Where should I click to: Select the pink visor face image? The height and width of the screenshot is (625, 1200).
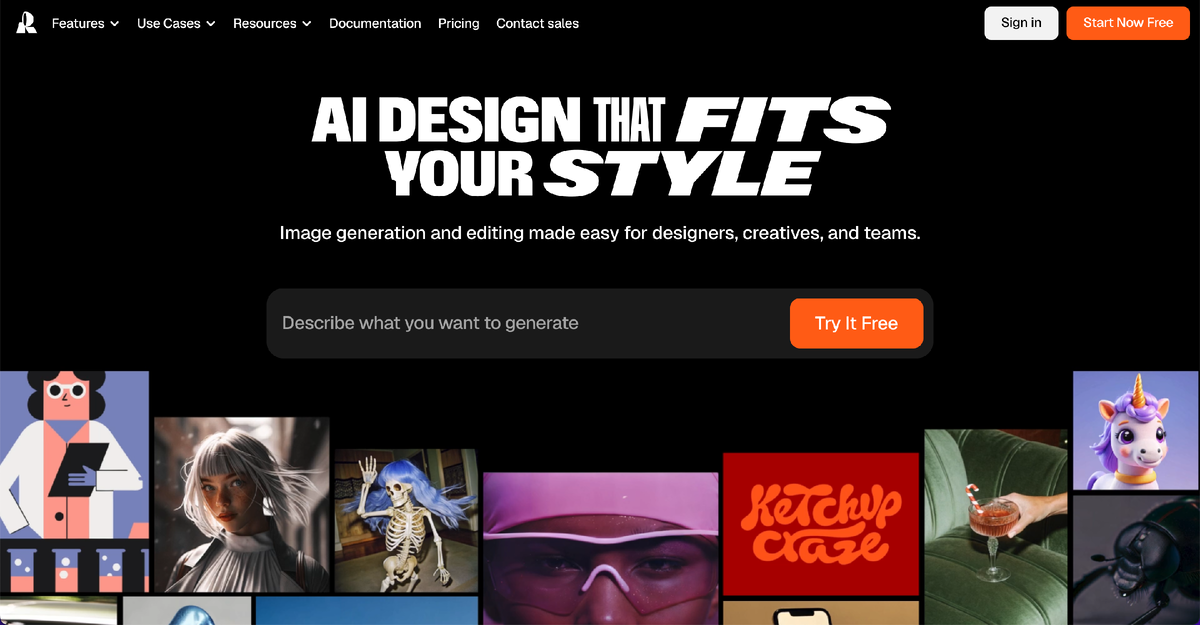pyautogui.click(x=600, y=548)
